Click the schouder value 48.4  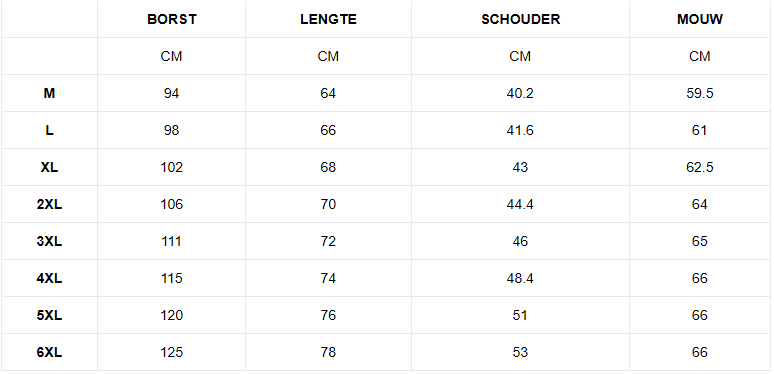coord(520,278)
